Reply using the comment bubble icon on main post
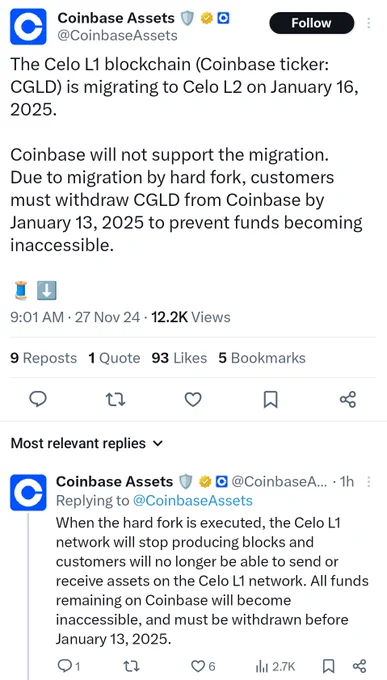387x680 pixels. (x=38, y=399)
